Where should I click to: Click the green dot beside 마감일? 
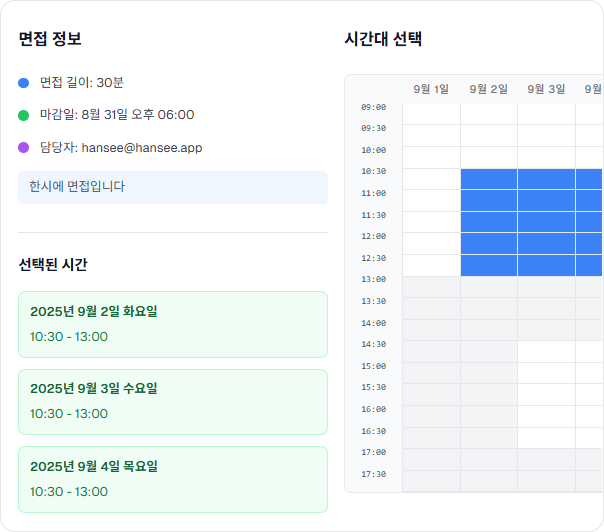click(24, 115)
